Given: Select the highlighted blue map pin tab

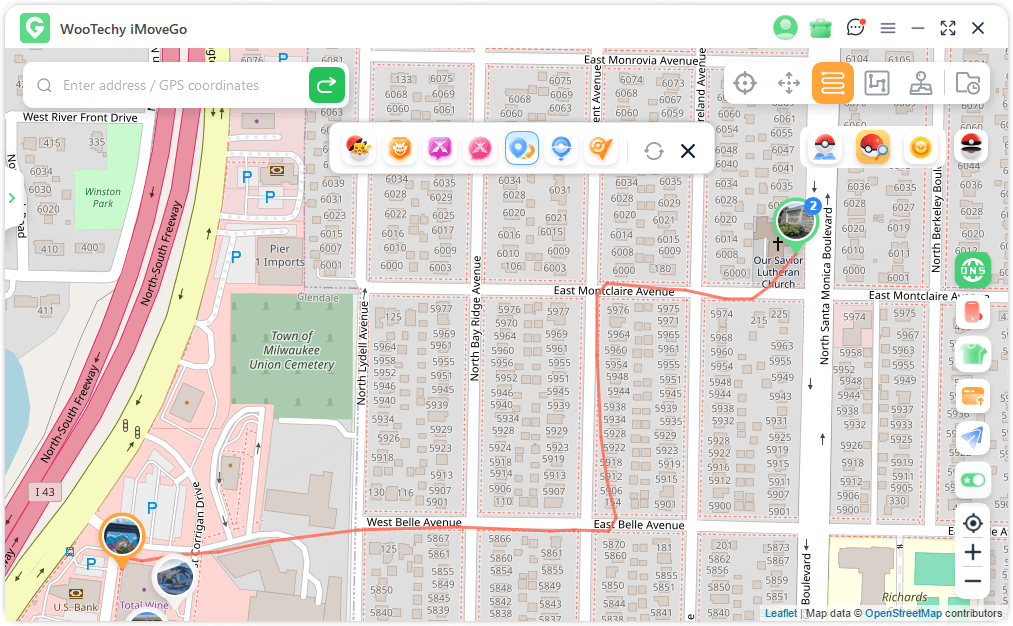Looking at the screenshot, I should pos(522,150).
